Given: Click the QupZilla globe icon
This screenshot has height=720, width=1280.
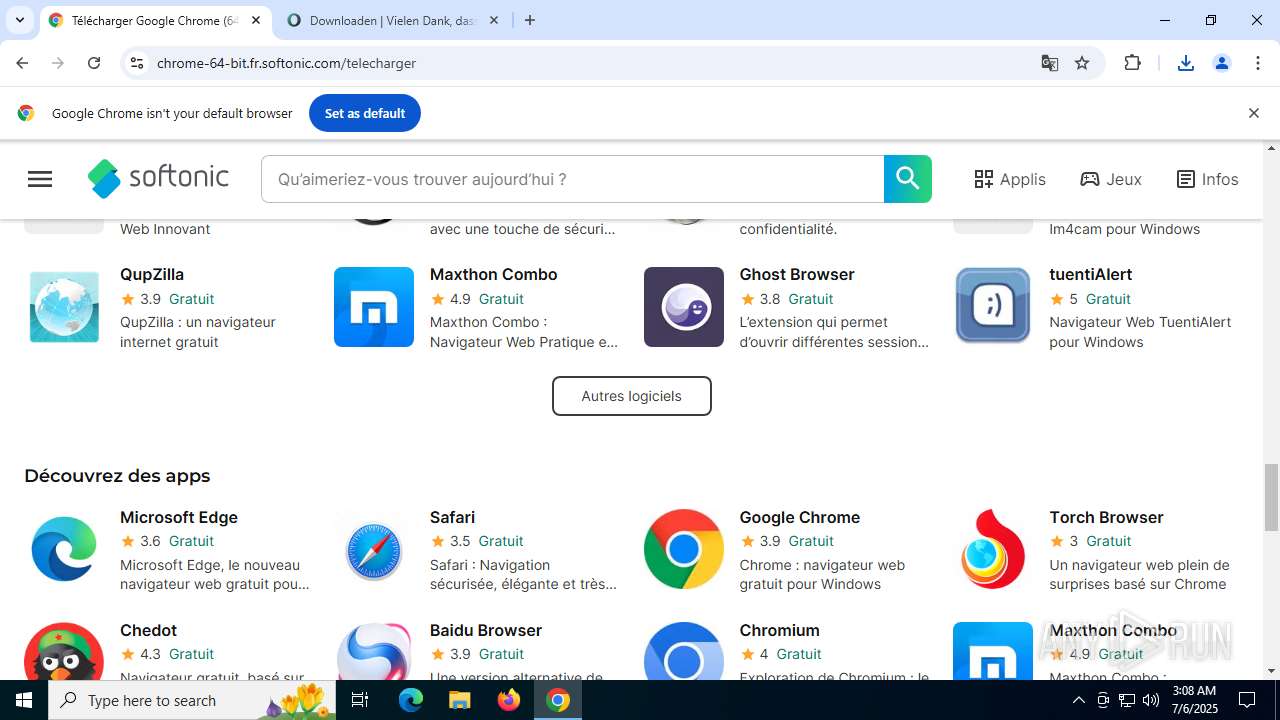Looking at the screenshot, I should 64,307.
